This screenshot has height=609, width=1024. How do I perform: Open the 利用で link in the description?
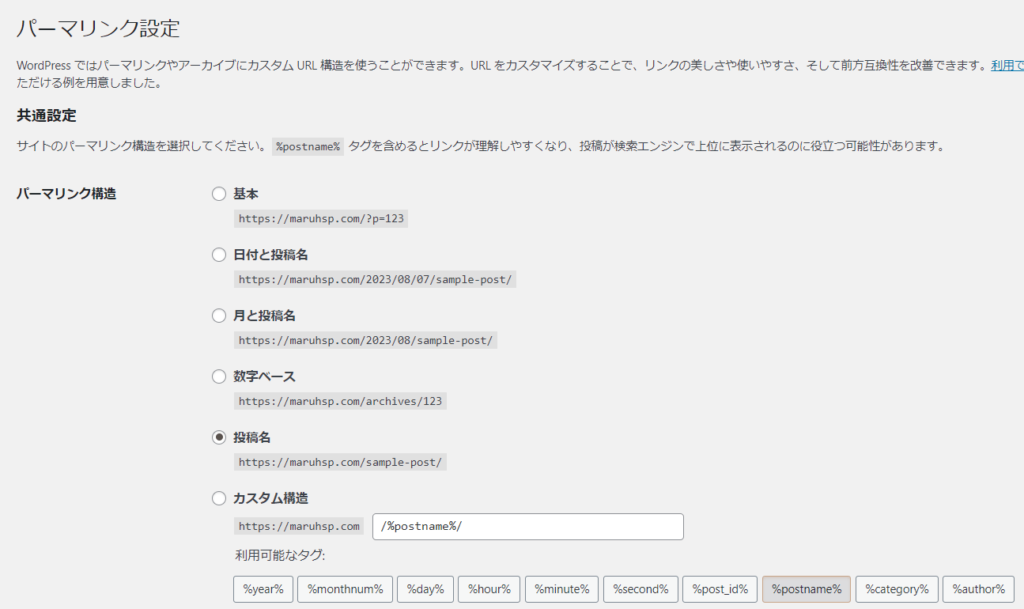pyautogui.click(x=1007, y=65)
